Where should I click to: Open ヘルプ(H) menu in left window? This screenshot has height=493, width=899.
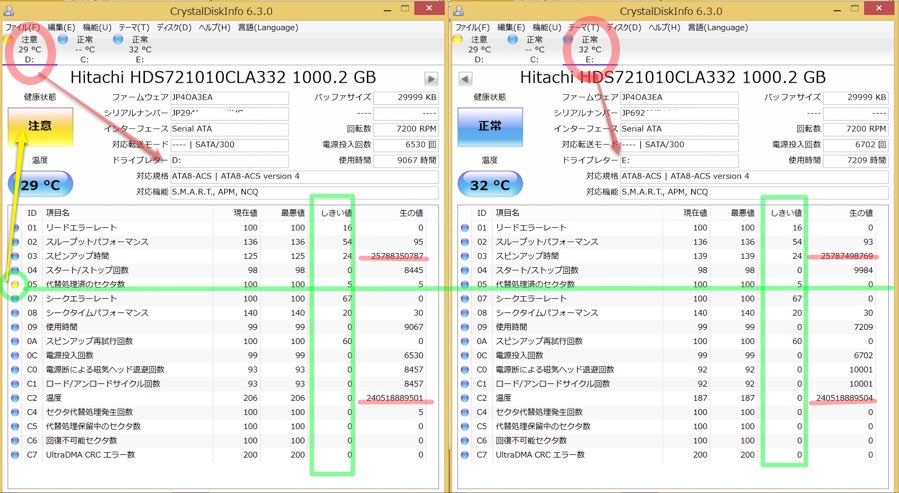coord(214,28)
